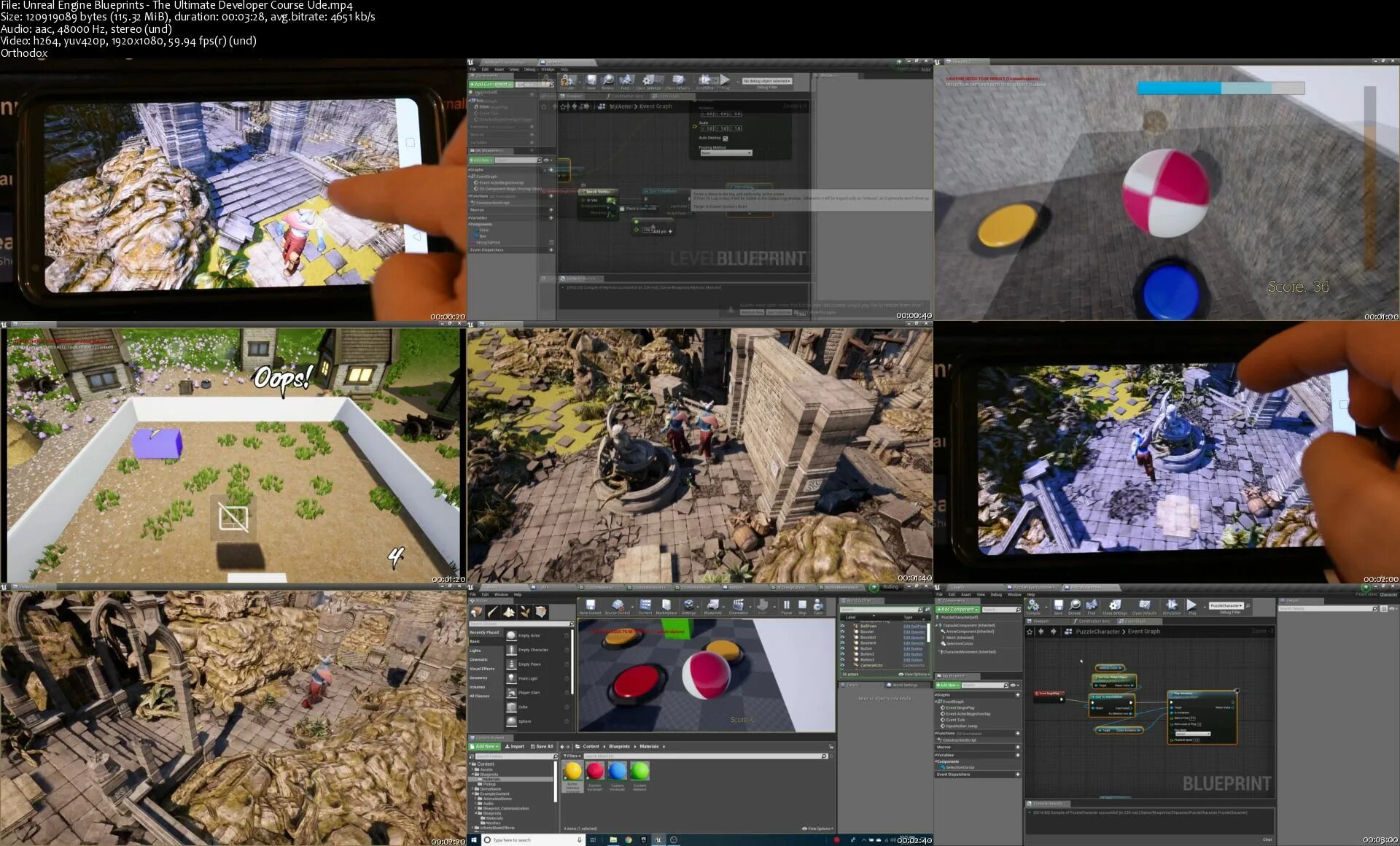
Task: Click Blueprints breadcrumb in Content Browser path
Action: point(619,746)
